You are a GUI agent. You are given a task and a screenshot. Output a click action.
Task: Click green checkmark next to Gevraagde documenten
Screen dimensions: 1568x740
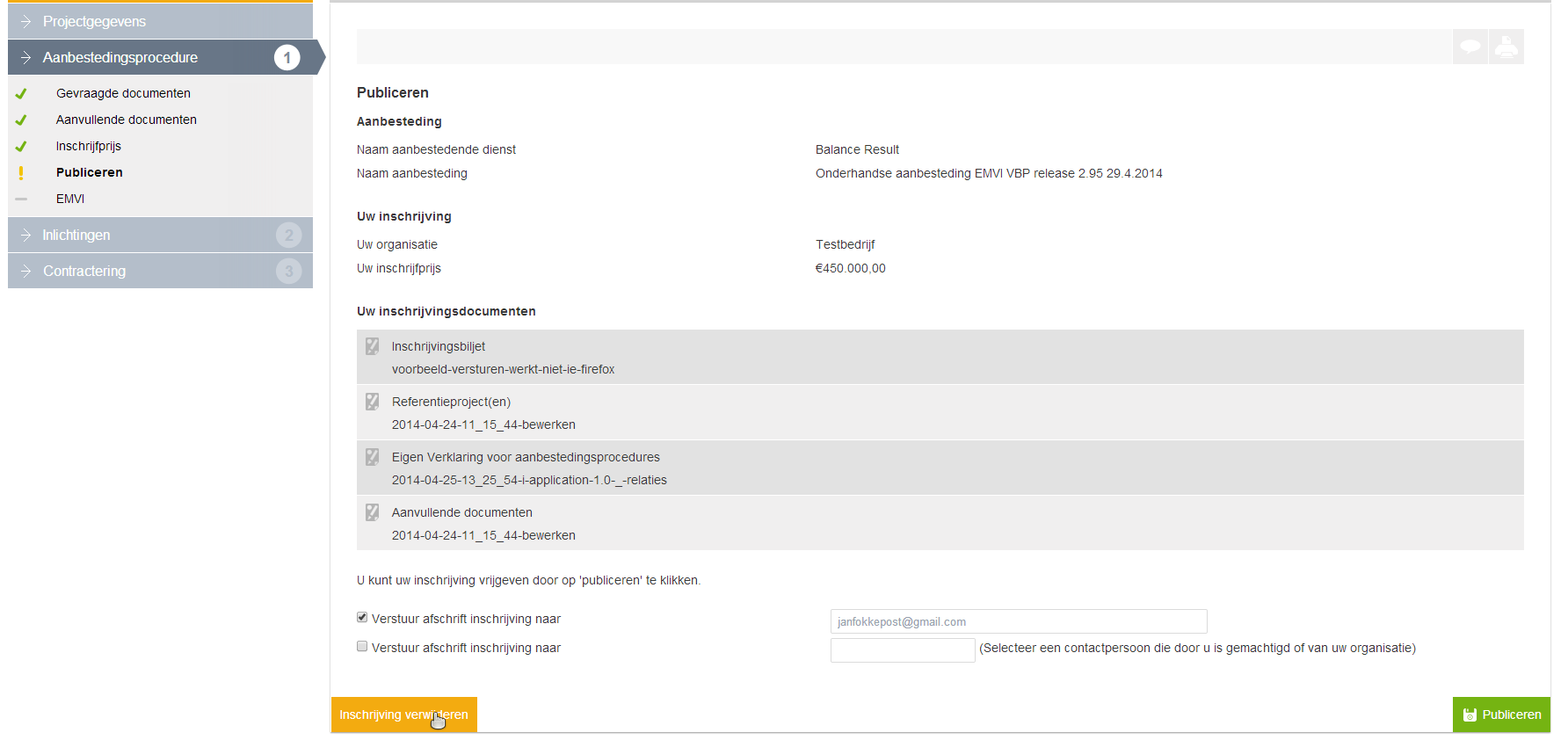21,93
